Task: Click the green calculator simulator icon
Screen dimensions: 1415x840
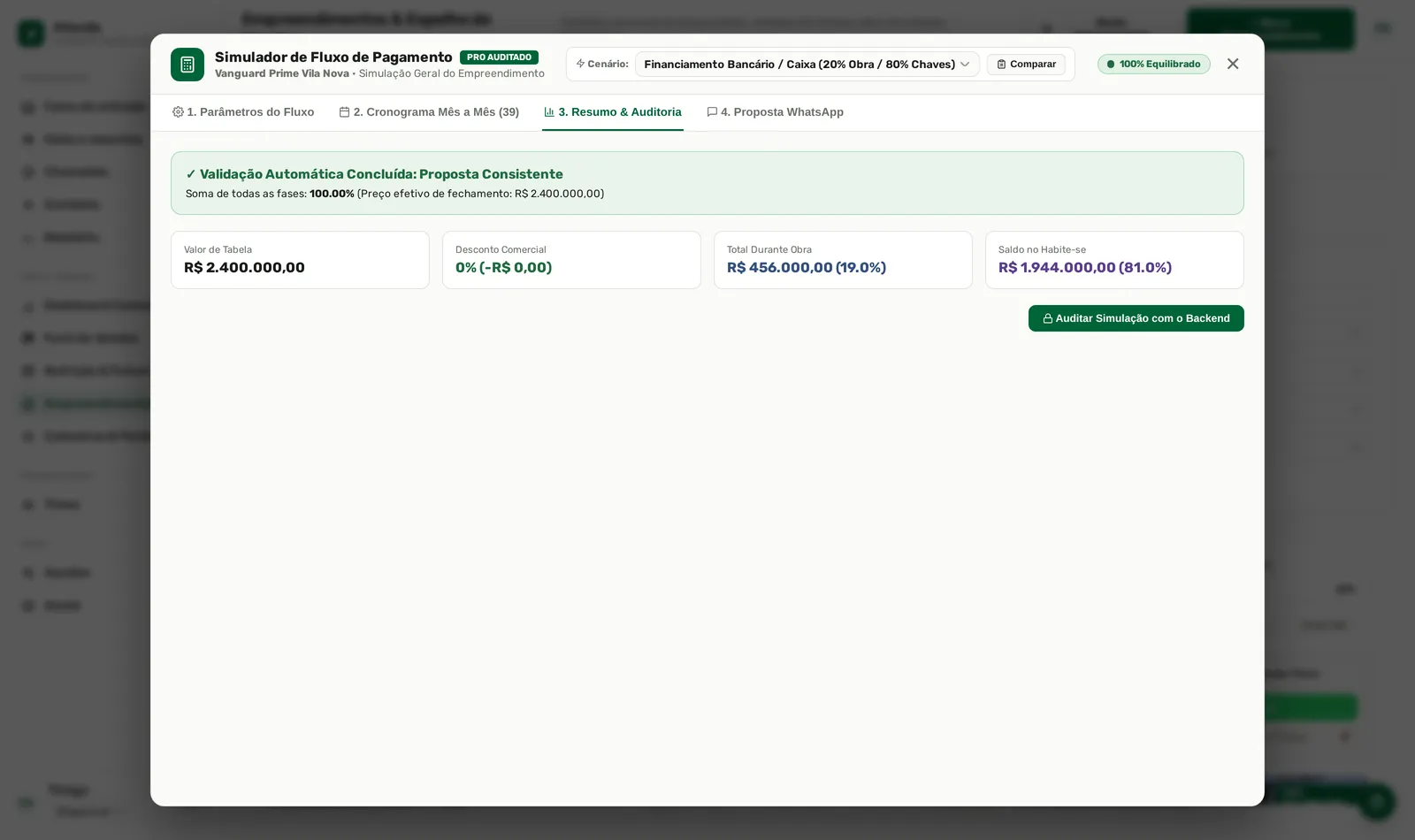Action: click(187, 65)
